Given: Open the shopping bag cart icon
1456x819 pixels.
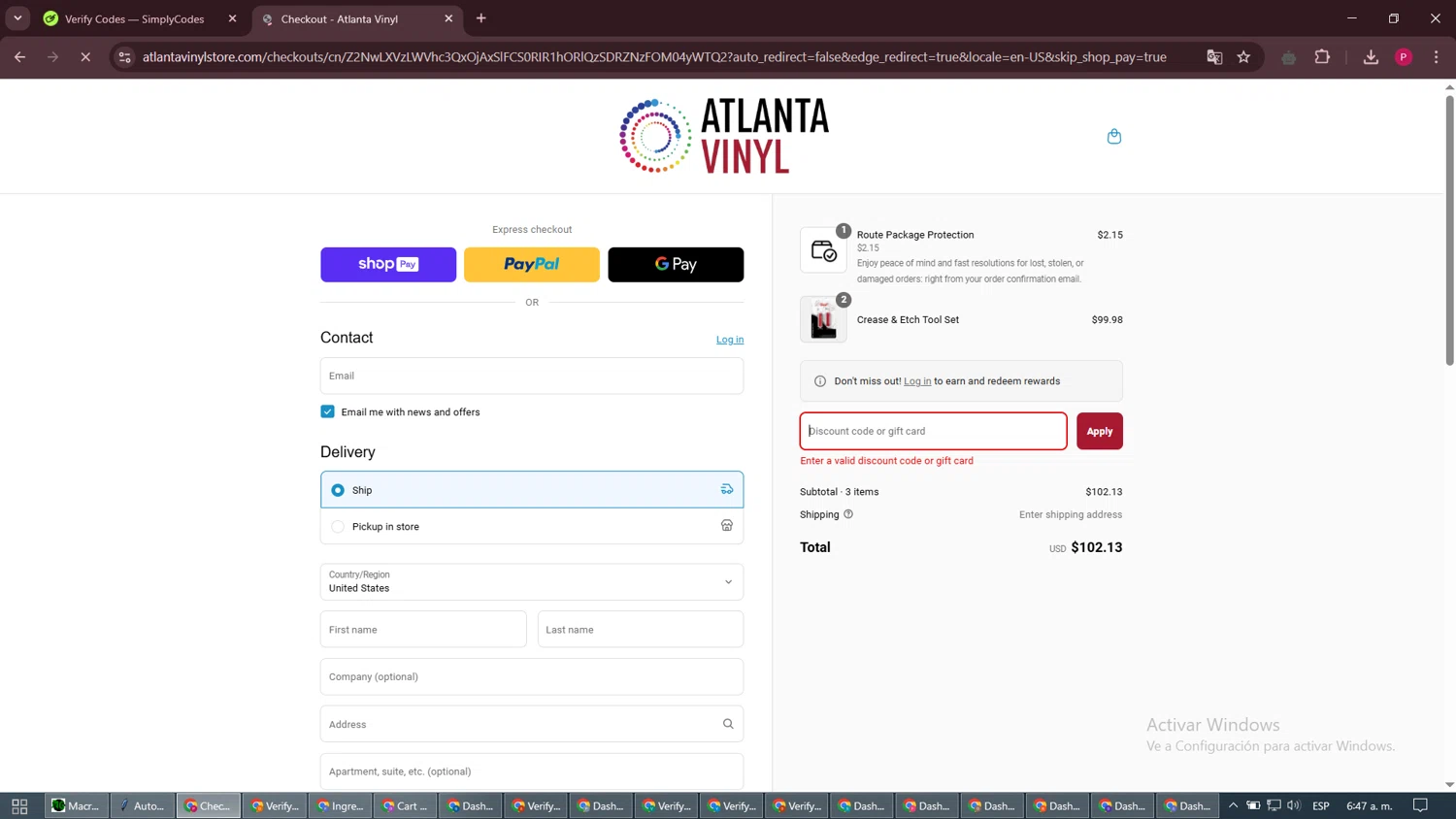Looking at the screenshot, I should 1113,137.
